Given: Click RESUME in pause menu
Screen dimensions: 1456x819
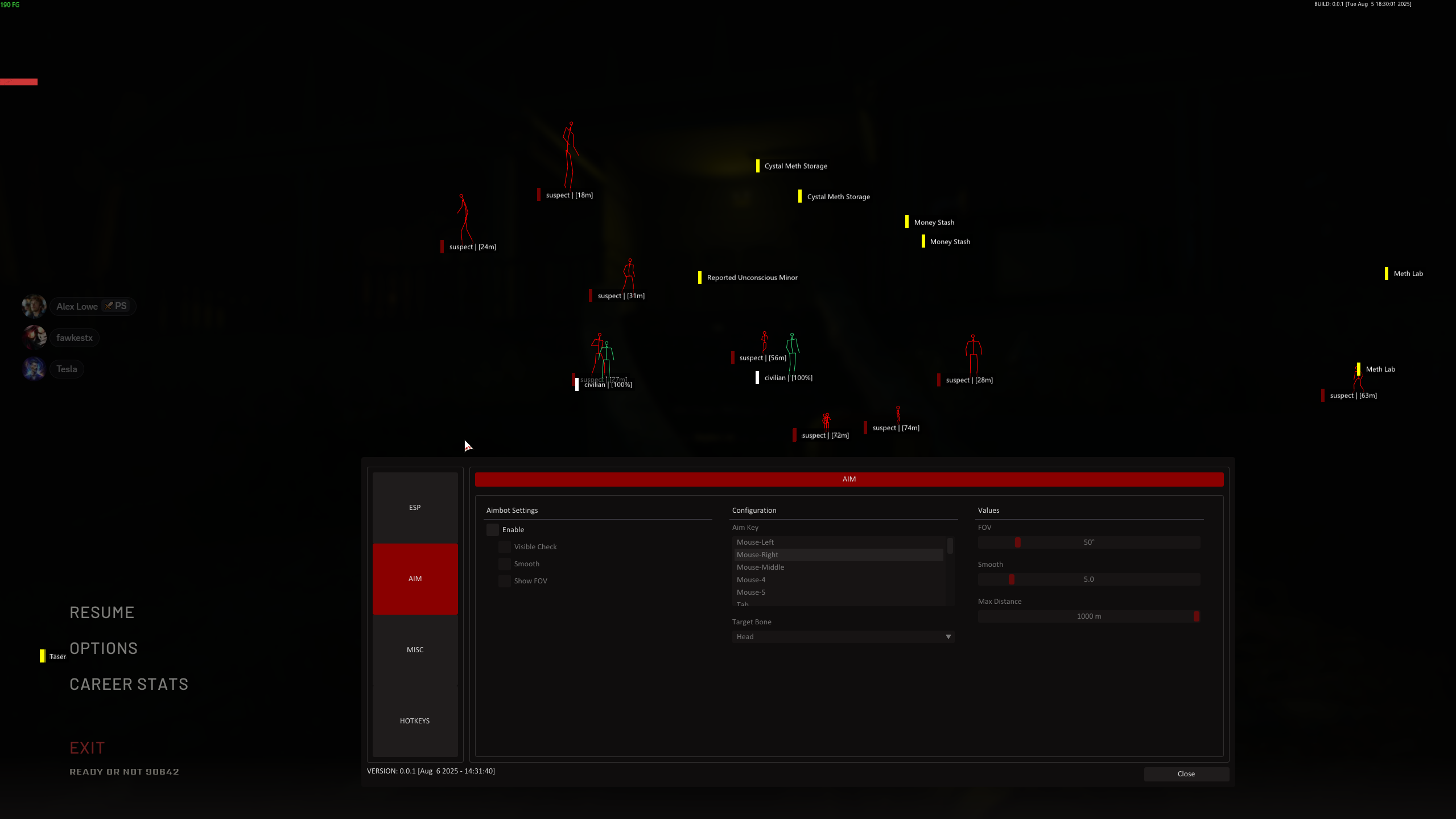Looking at the screenshot, I should click(102, 612).
